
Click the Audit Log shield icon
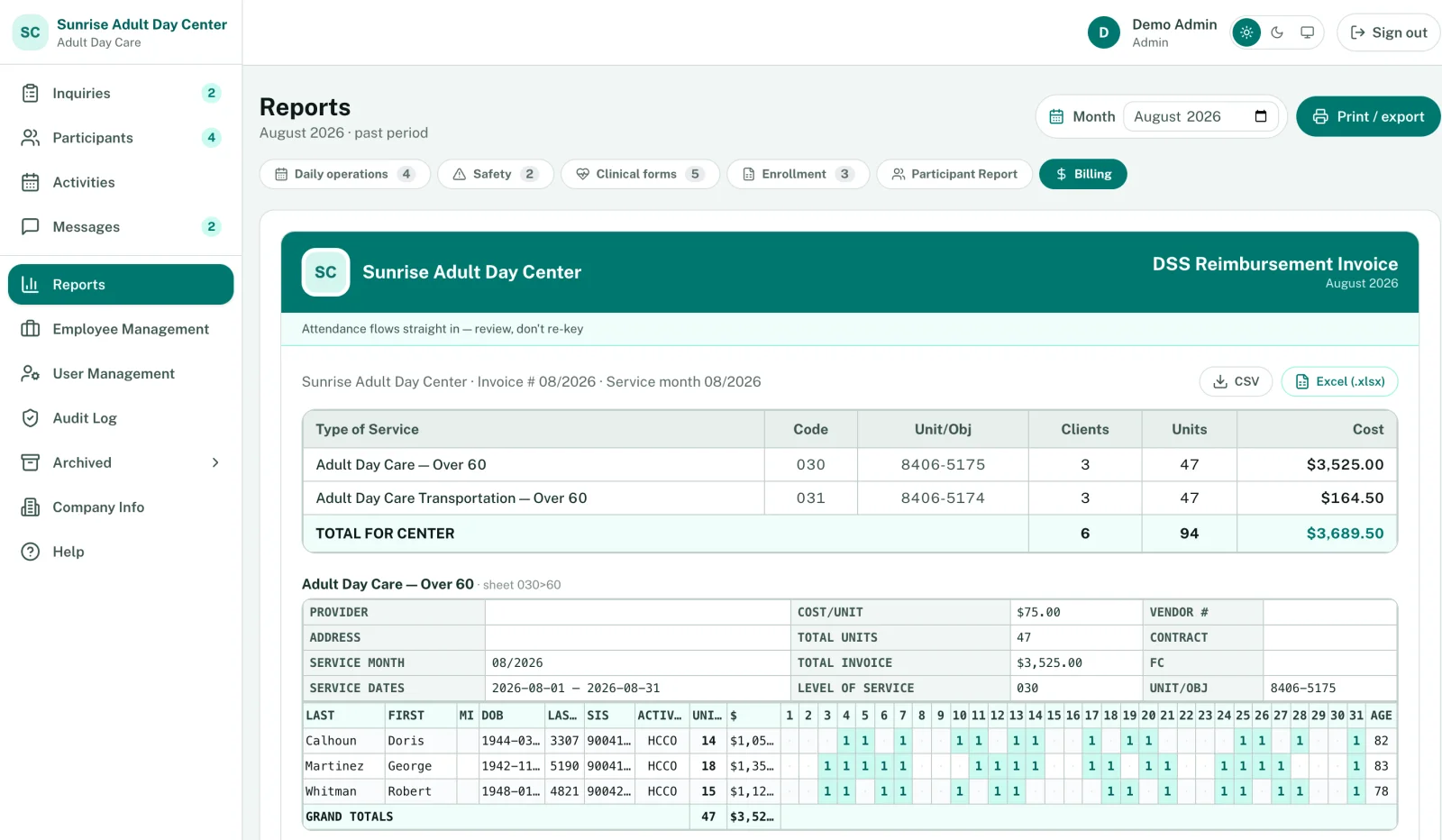[x=31, y=418]
